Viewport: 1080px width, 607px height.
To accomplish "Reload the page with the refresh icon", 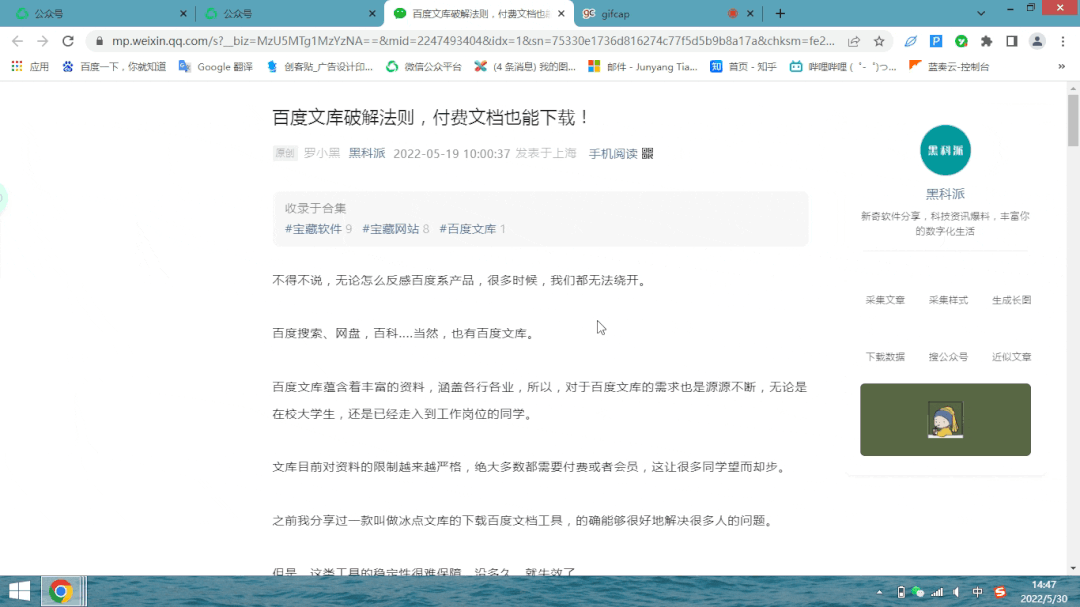I will [68, 41].
